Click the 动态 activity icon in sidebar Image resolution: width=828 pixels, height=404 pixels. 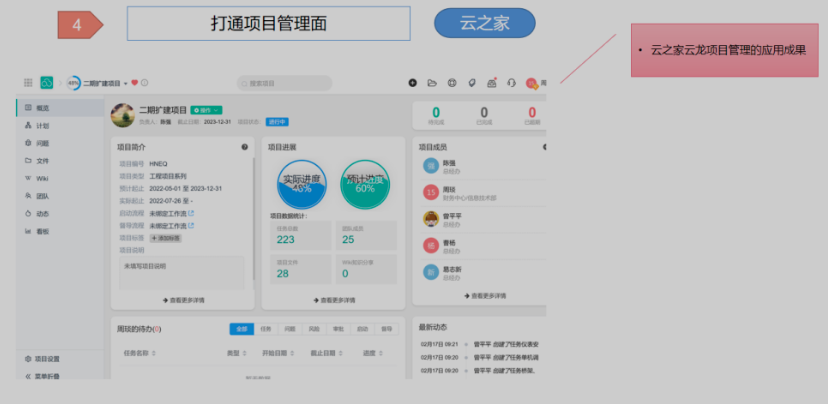(28, 213)
